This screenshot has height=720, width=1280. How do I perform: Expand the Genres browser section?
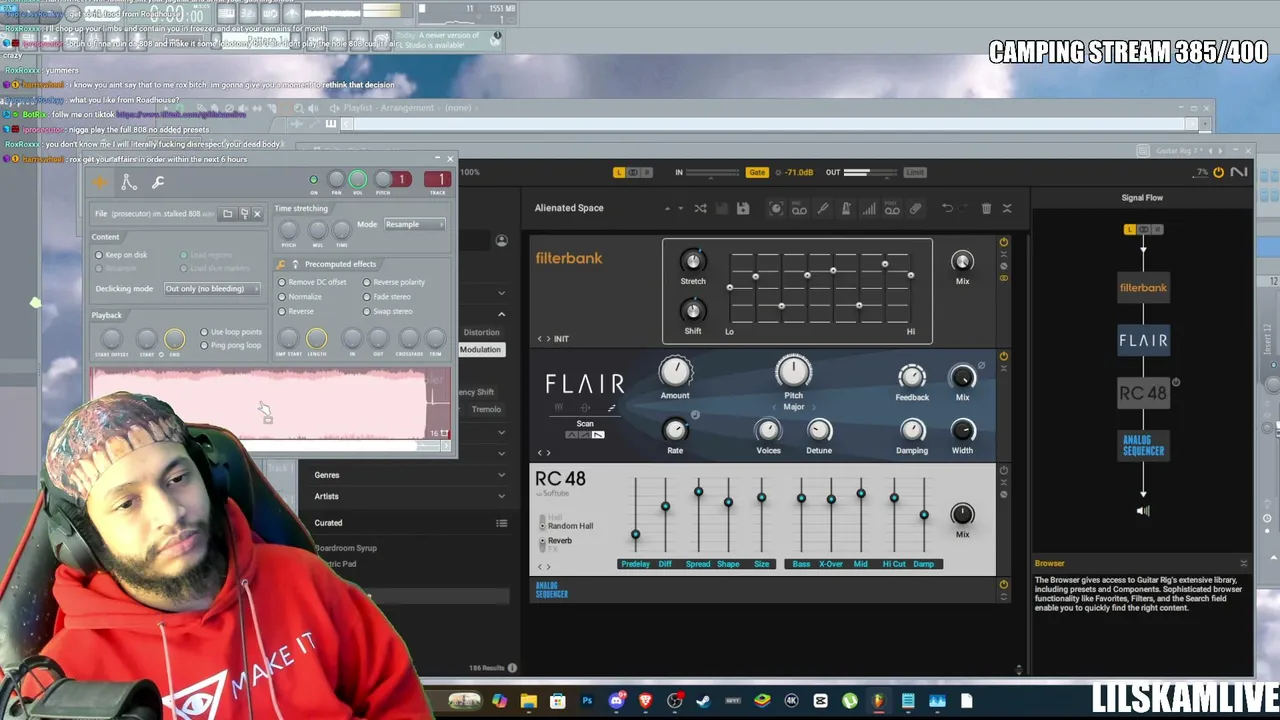pos(408,475)
